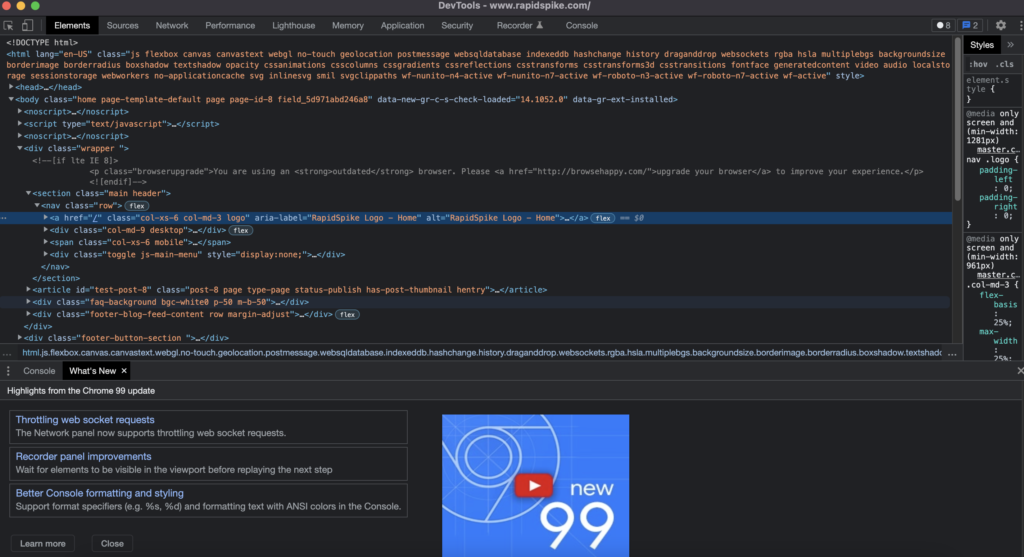Image resolution: width=1024 pixels, height=557 pixels.
Task: Expand the script text/javascript node
Action: click(x=20, y=123)
